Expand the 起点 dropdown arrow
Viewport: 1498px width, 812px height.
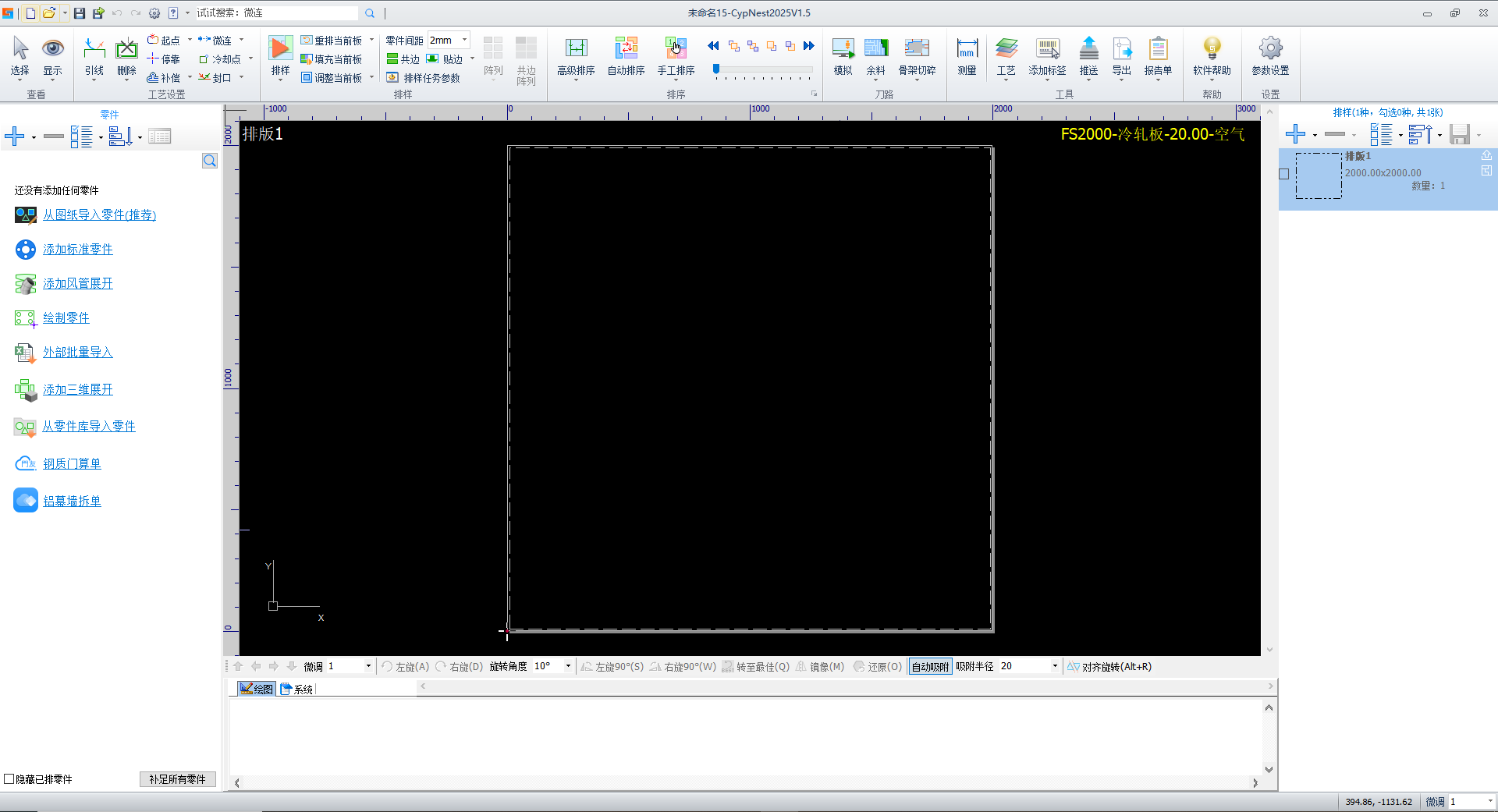(x=190, y=40)
